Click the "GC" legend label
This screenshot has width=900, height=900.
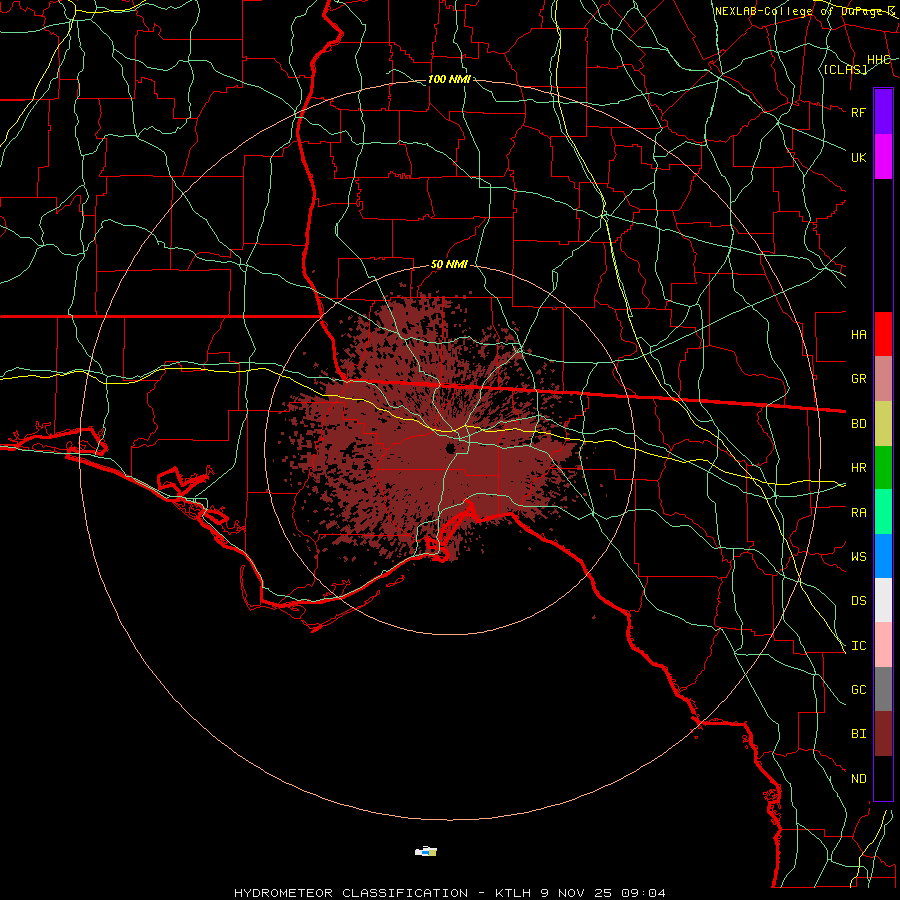tap(858, 690)
